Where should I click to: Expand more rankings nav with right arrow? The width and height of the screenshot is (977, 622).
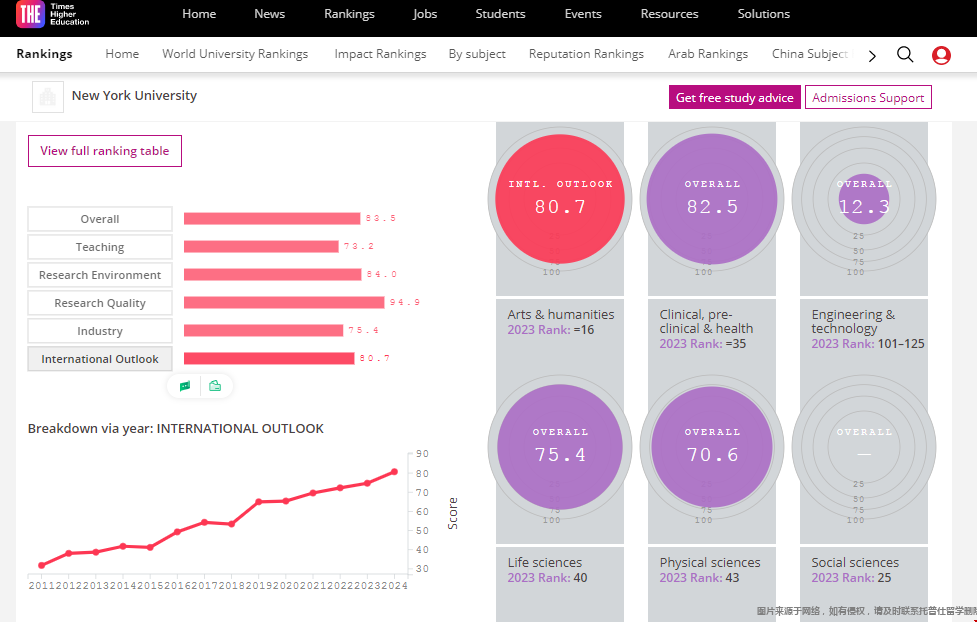pyautogui.click(x=872, y=56)
